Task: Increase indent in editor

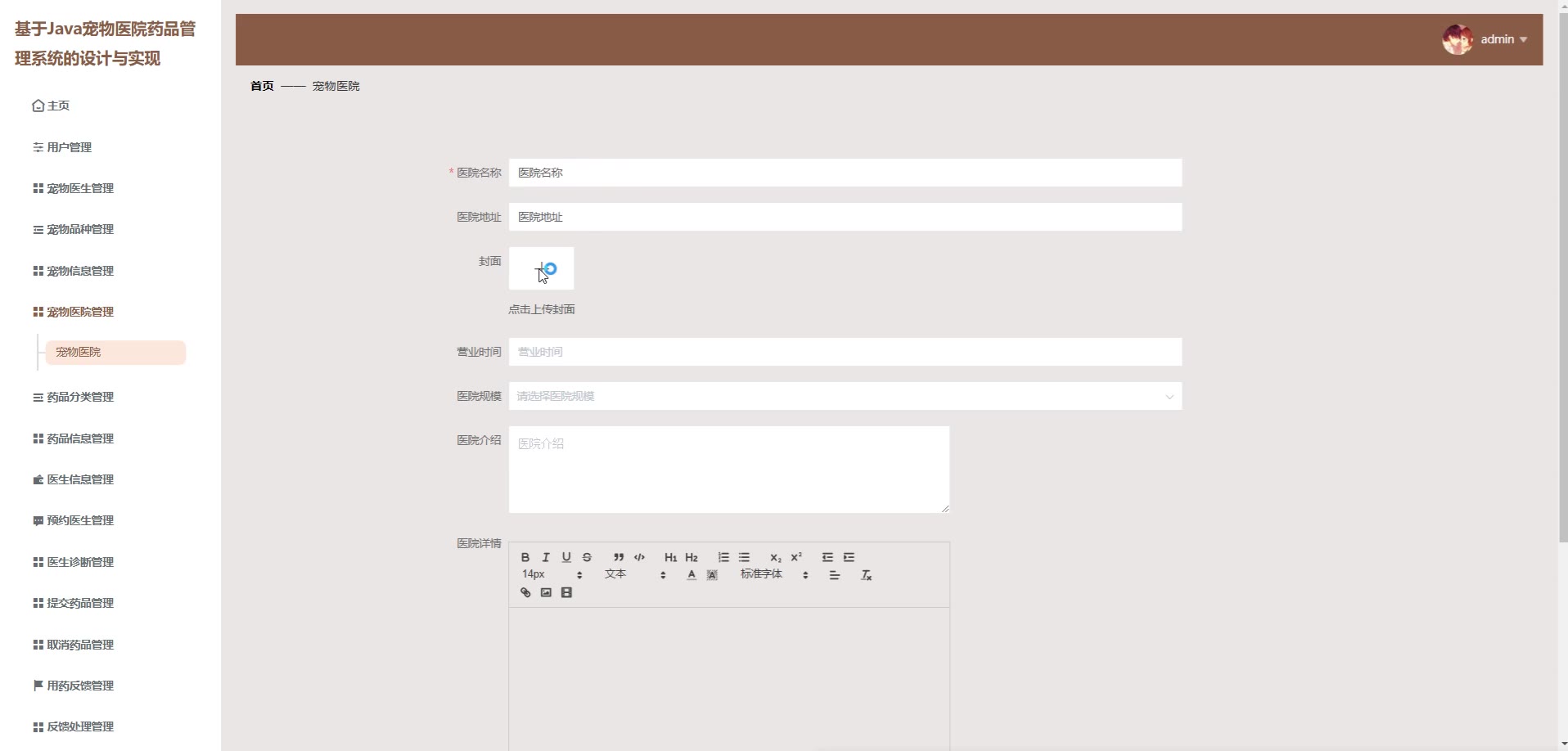Action: (x=849, y=557)
